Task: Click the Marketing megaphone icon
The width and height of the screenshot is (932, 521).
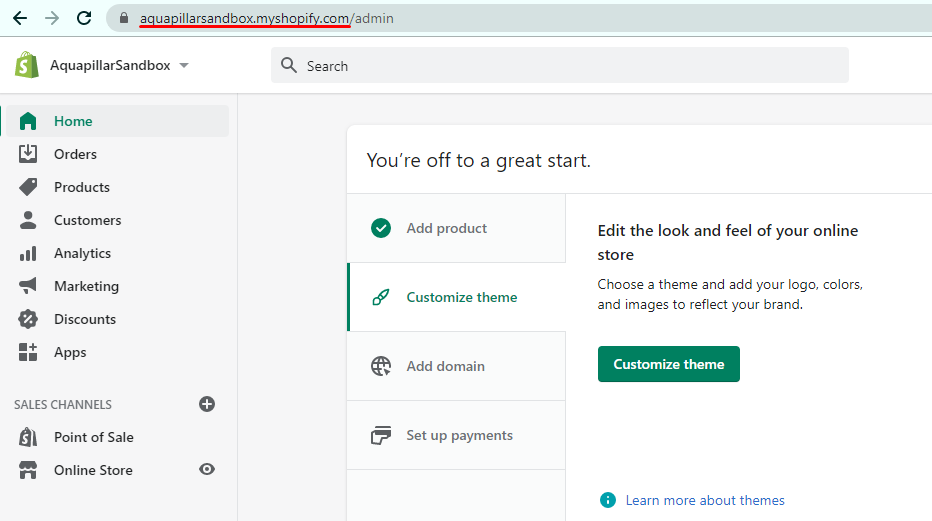Action: pos(28,286)
